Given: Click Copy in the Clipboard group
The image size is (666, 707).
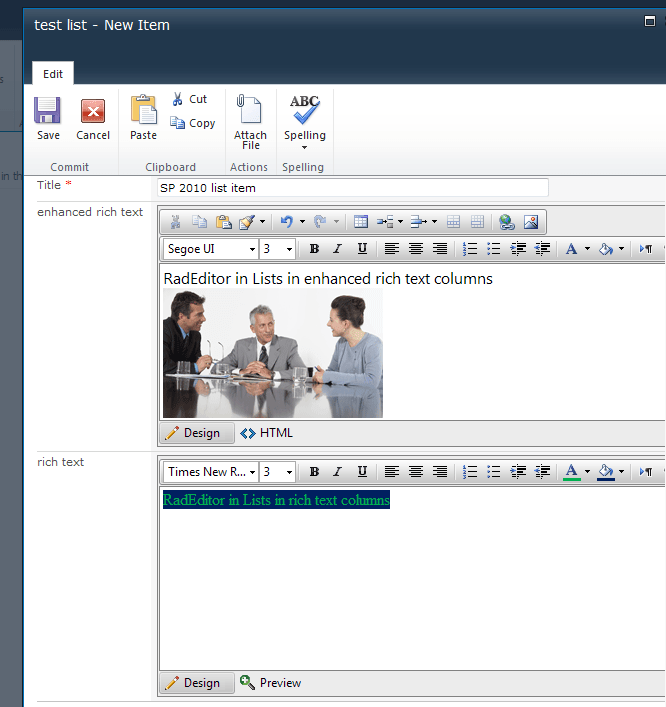Looking at the screenshot, I should point(193,123).
